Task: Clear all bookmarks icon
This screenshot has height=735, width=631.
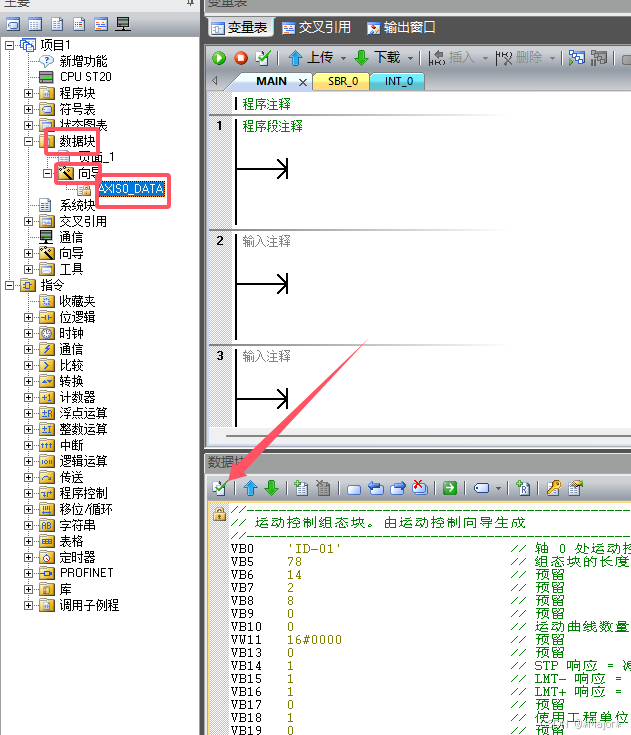Action: coord(420,488)
